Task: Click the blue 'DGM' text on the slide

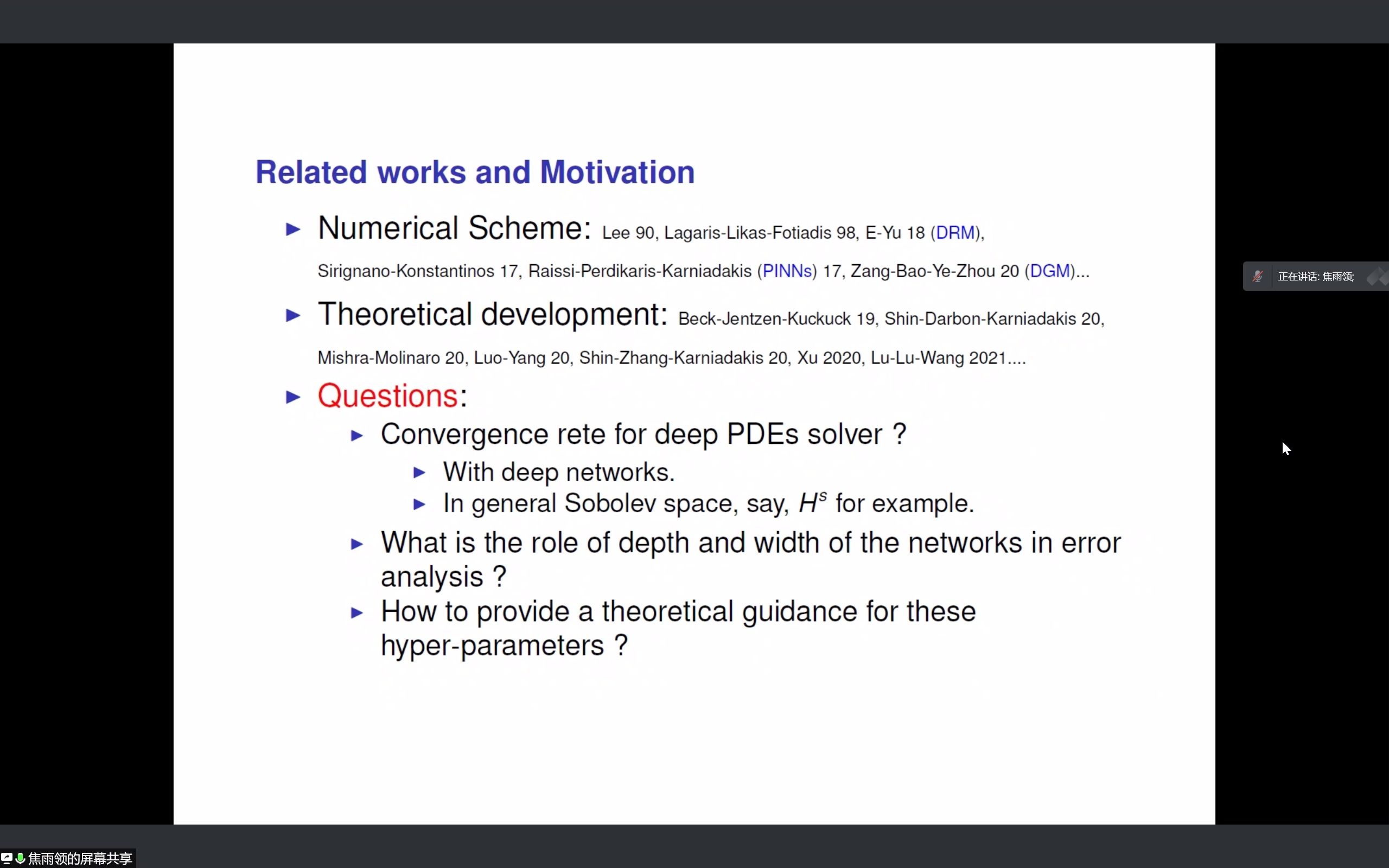Action: 1050,271
